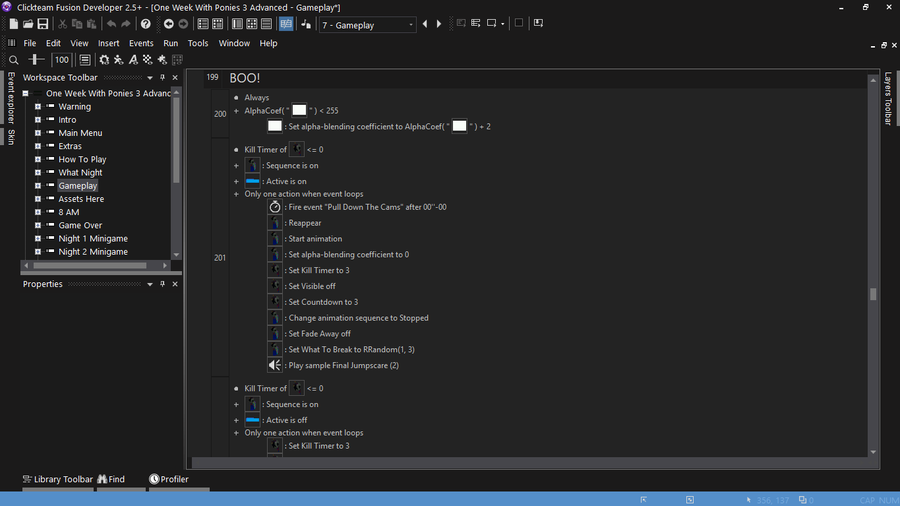Click the Build export icon at toolbar end
This screenshot has height=506, width=900.
[x=538, y=23]
